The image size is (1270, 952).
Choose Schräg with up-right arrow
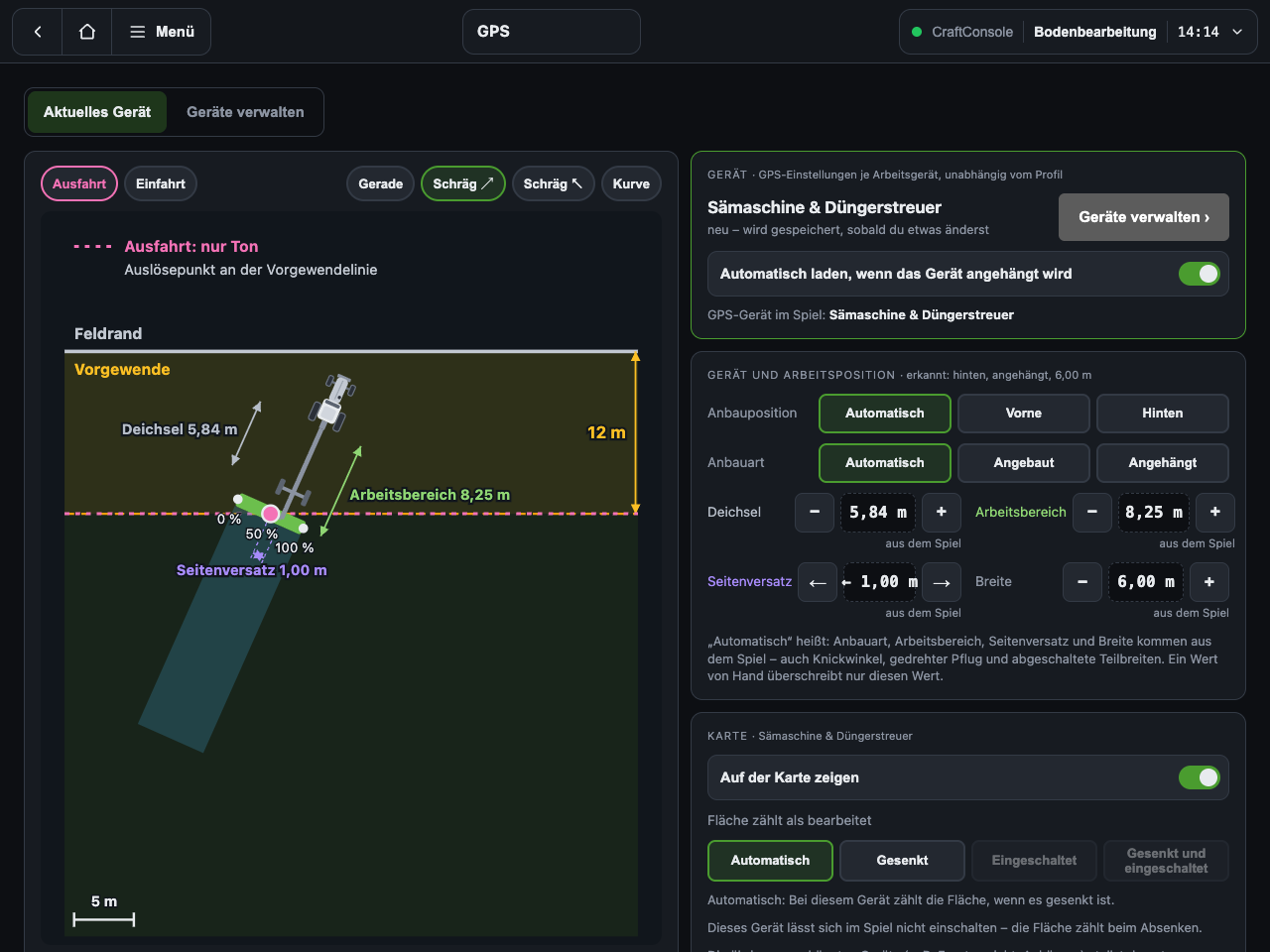pyautogui.click(x=463, y=183)
